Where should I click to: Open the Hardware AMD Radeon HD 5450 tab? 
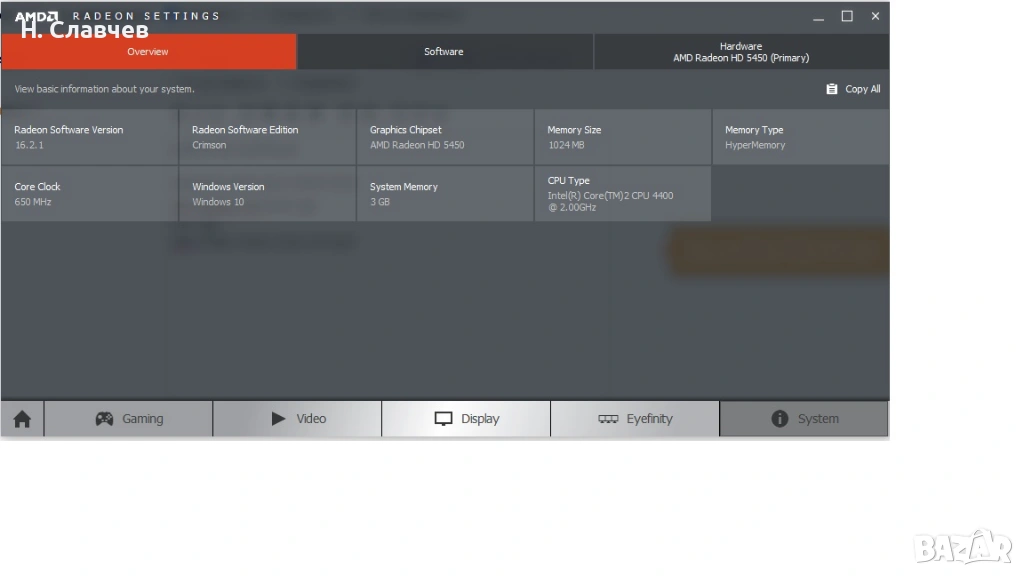(741, 52)
